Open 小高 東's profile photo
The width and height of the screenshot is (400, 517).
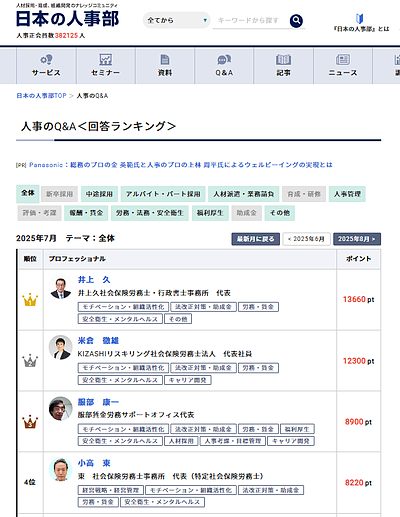[61, 469]
